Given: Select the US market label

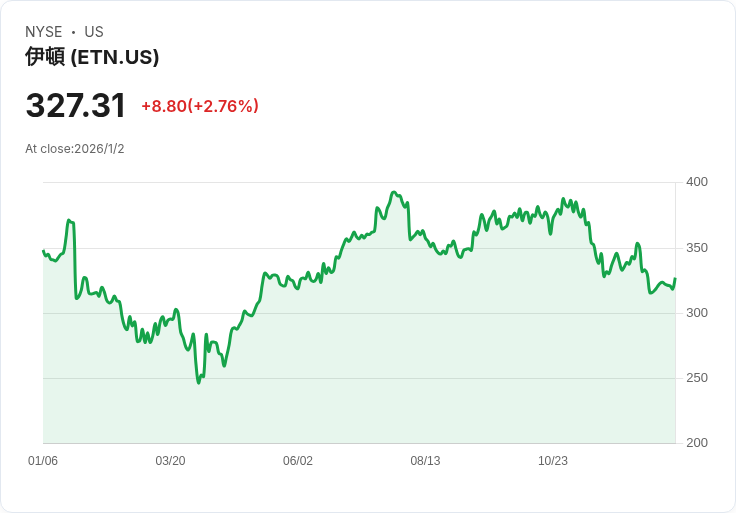Looking at the screenshot, I should tap(94, 32).
